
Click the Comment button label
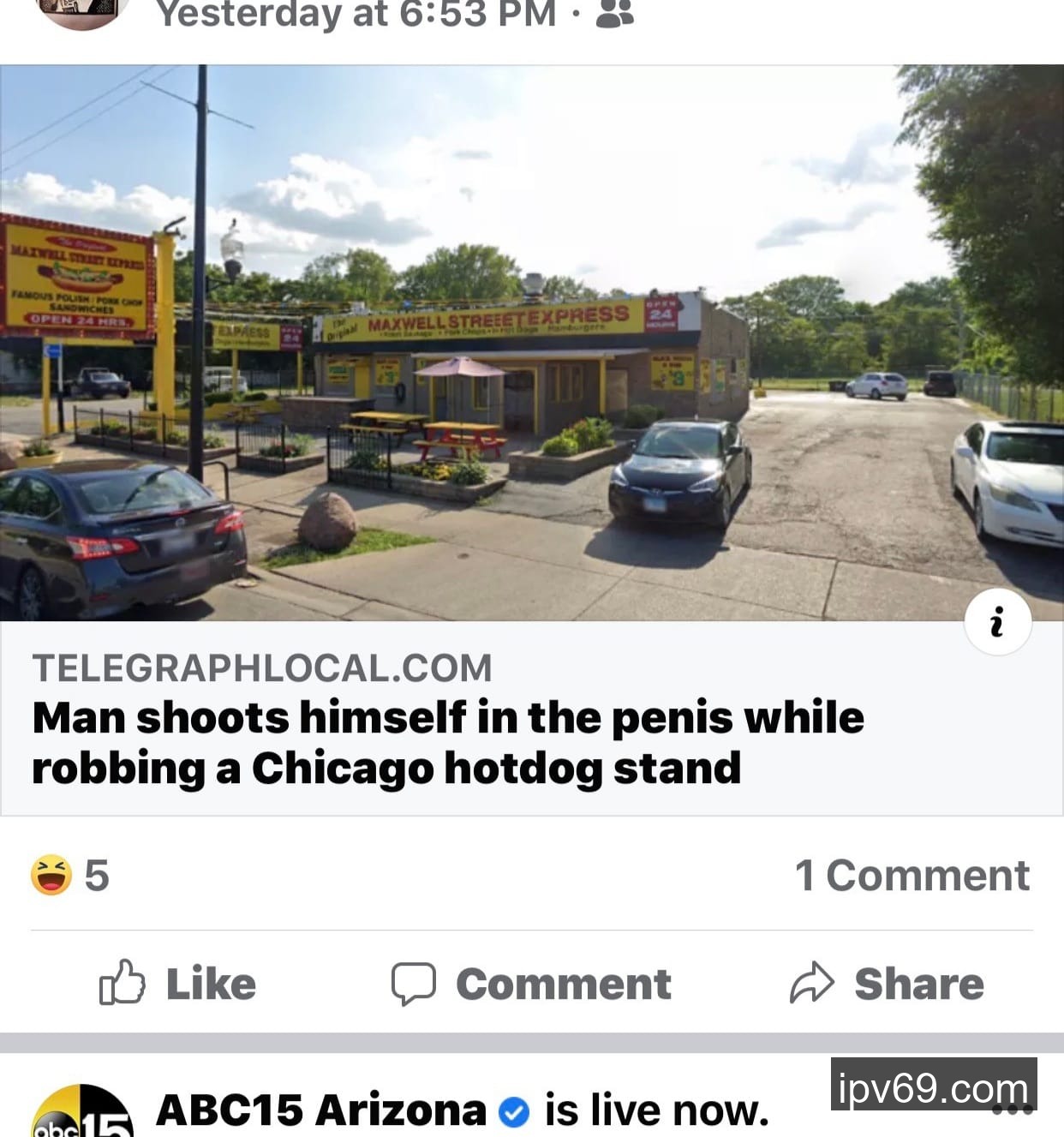(564, 984)
